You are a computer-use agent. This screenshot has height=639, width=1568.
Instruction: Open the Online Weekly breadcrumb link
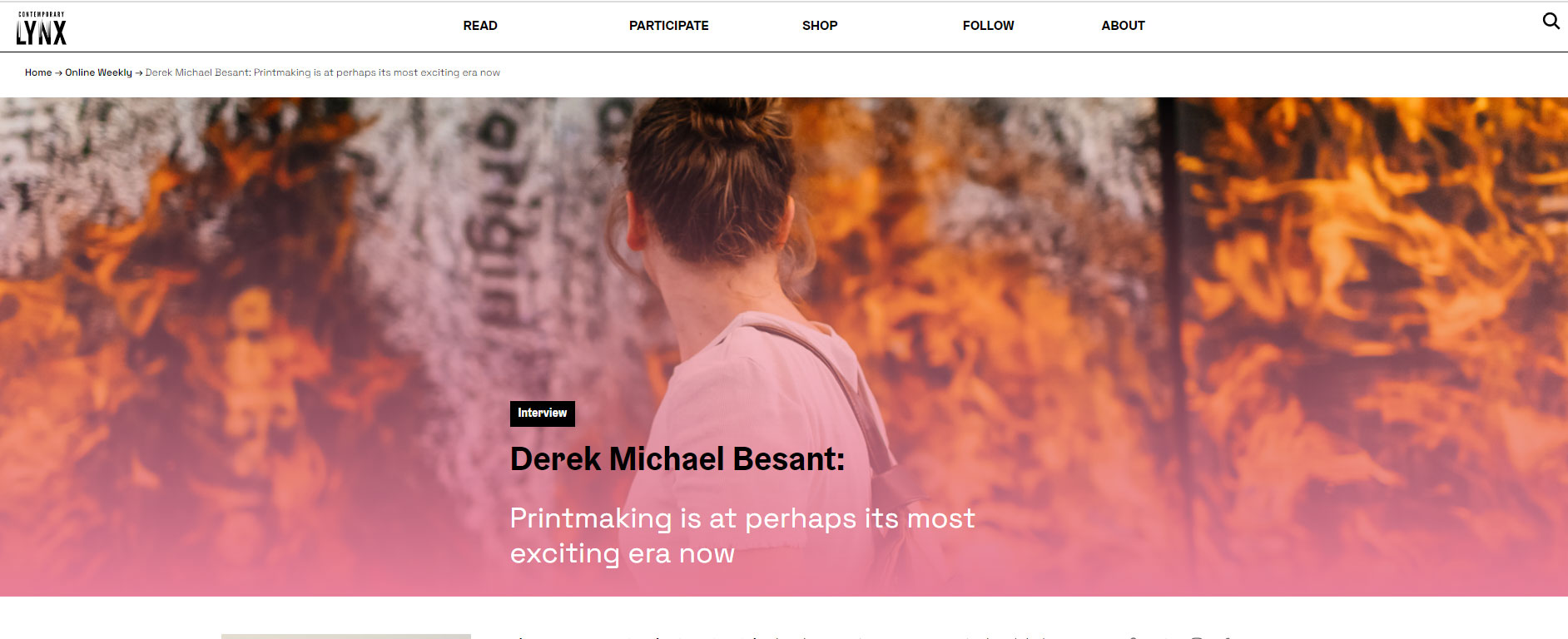click(x=98, y=72)
